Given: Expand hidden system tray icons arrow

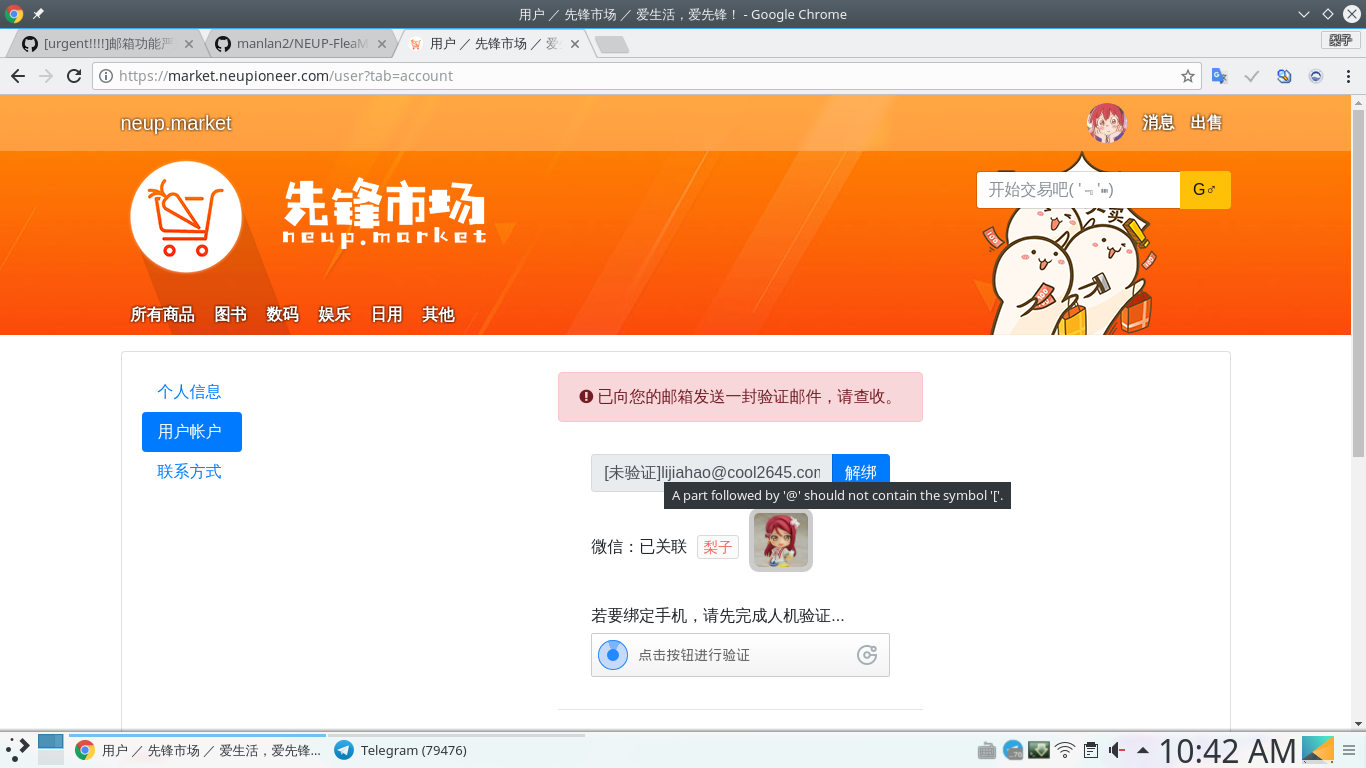Looking at the screenshot, I should [1142, 750].
